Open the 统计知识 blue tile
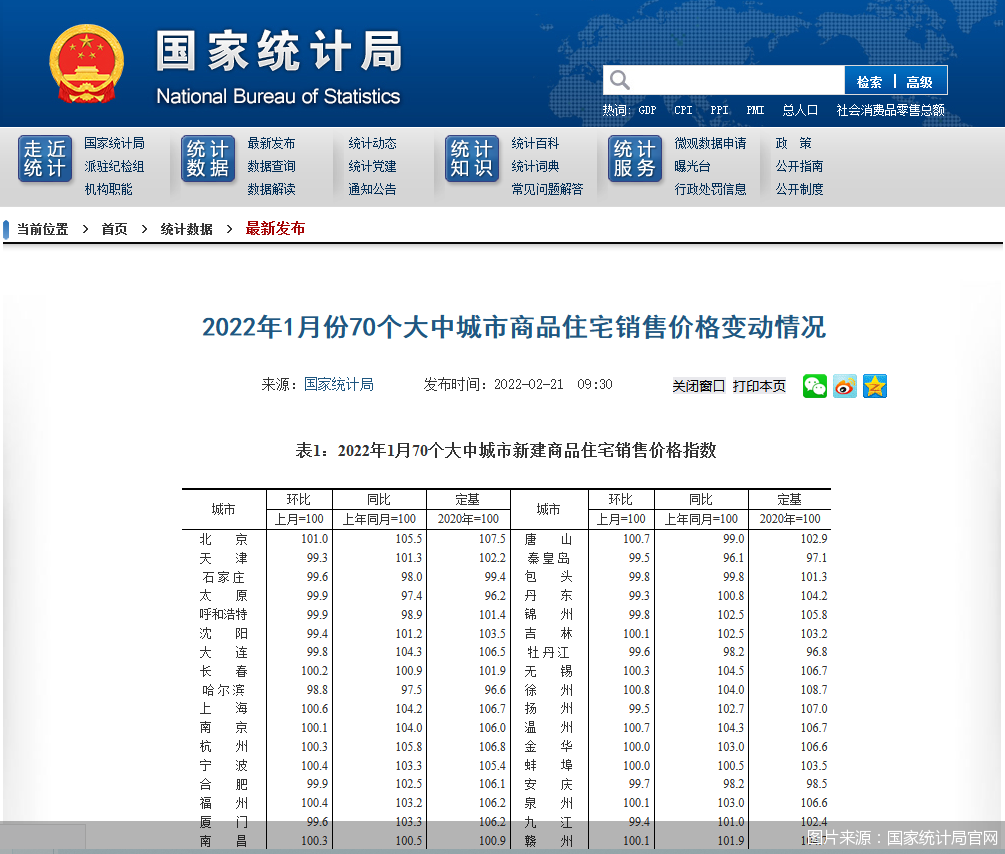Viewport: 1005px width, 854px height. [x=471, y=159]
